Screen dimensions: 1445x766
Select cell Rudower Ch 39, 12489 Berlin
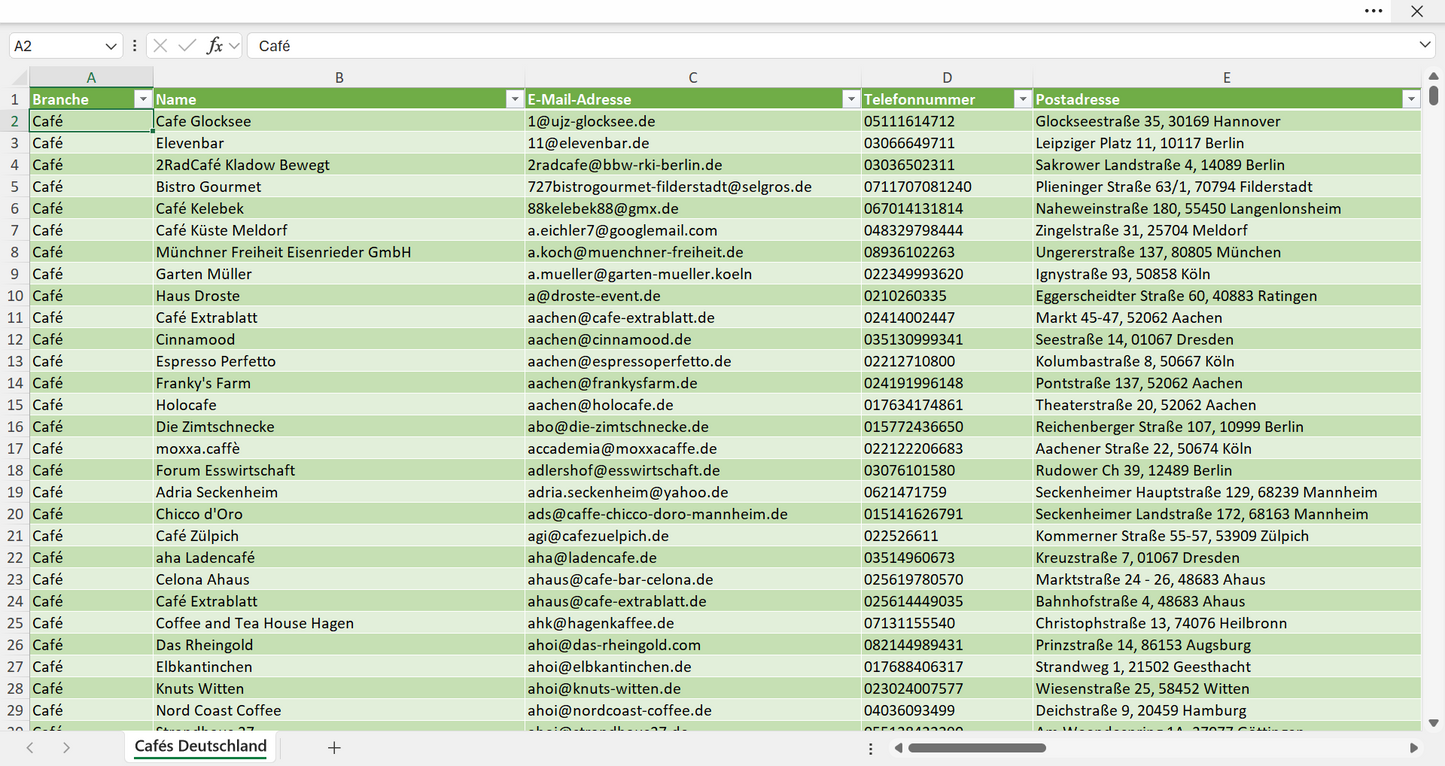(x=1227, y=471)
